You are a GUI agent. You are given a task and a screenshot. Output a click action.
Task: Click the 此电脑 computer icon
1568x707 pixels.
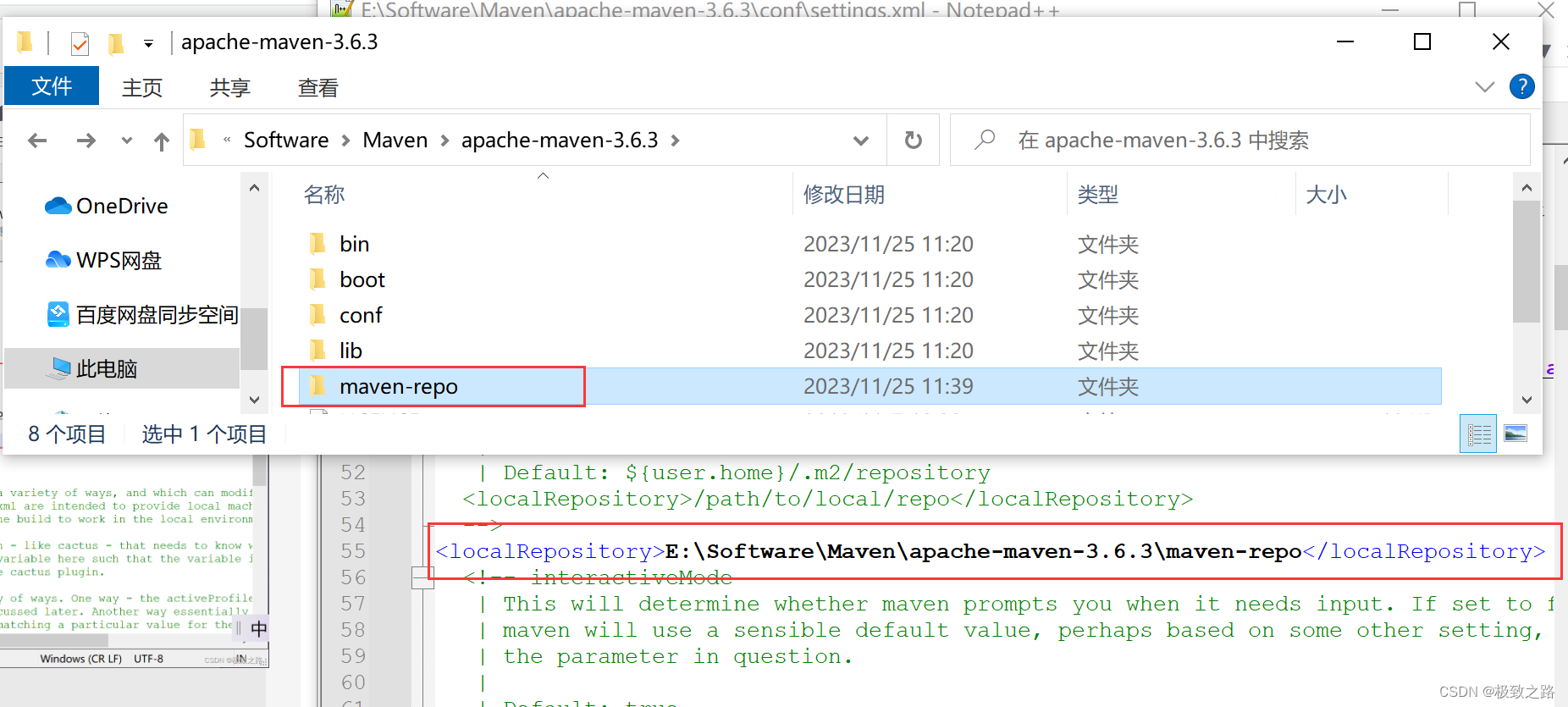coord(60,368)
